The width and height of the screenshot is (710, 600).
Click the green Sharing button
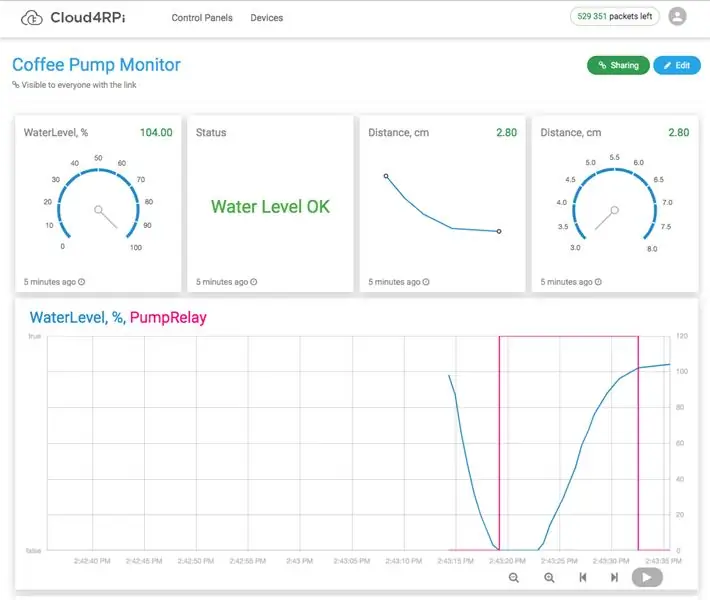point(618,65)
